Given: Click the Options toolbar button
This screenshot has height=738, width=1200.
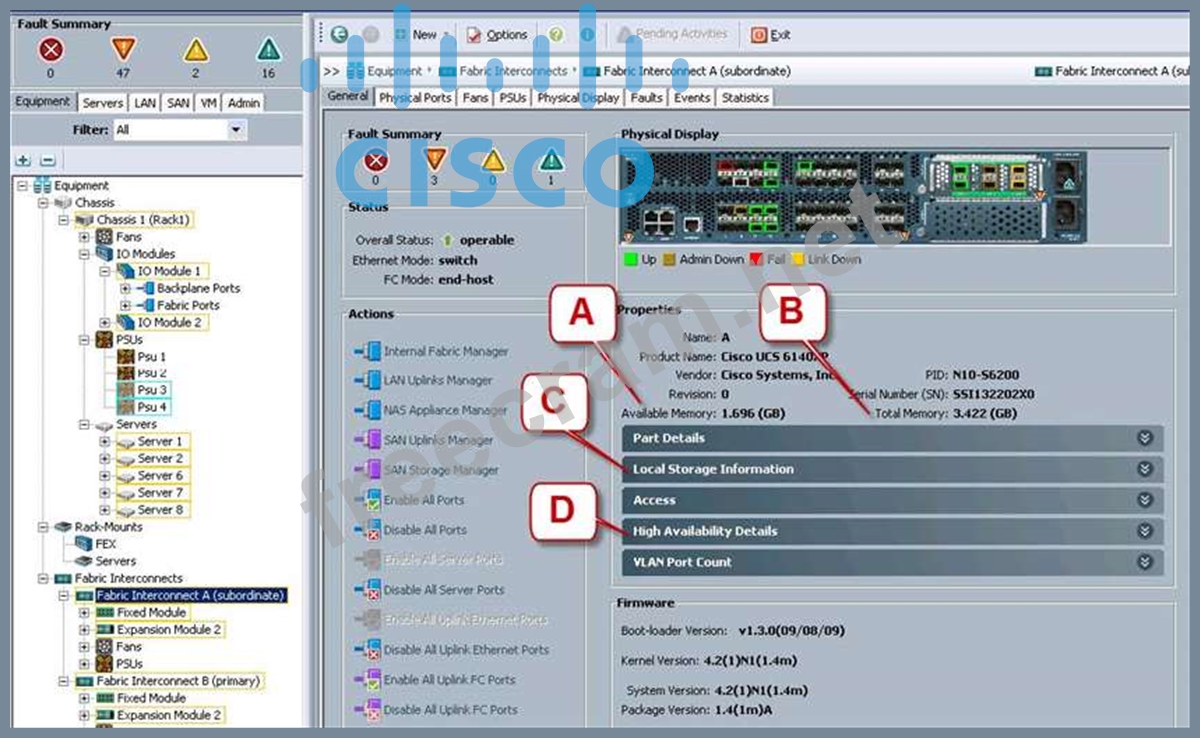Looking at the screenshot, I should 497,35.
